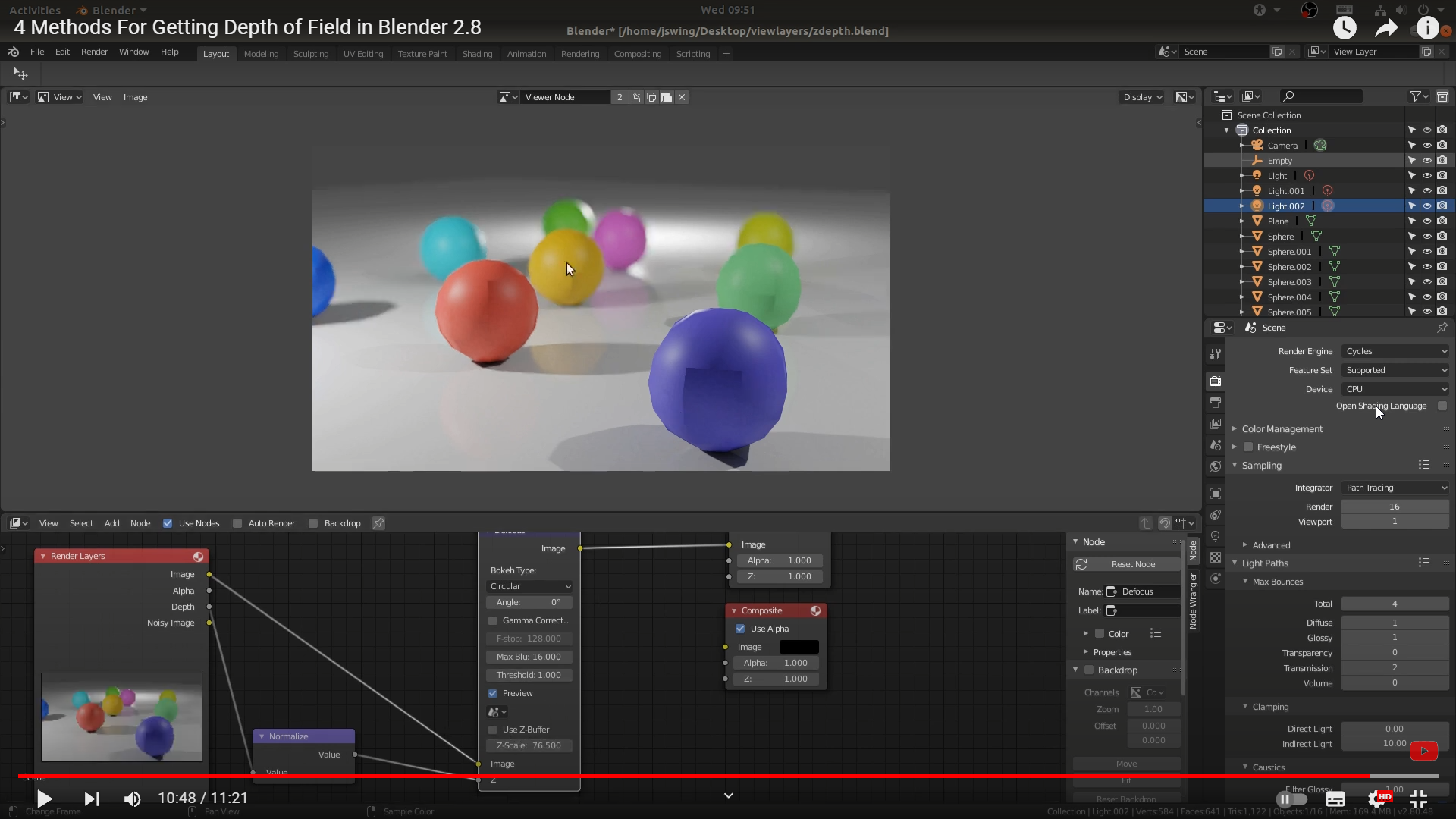Click the Composite Image black color swatch
1456x819 pixels.
(799, 647)
